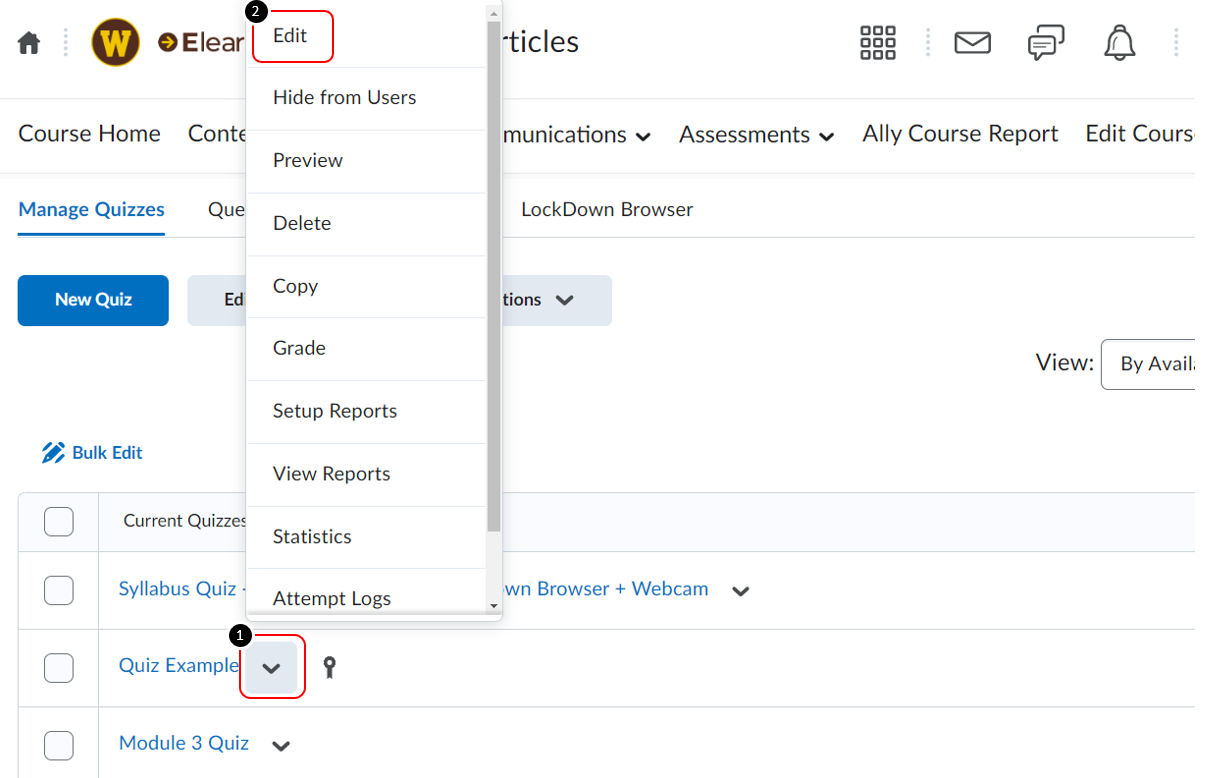This screenshot has height=778, width=1209.
Task: Click the key icon beside Quiz Example
Action: pyautogui.click(x=329, y=667)
